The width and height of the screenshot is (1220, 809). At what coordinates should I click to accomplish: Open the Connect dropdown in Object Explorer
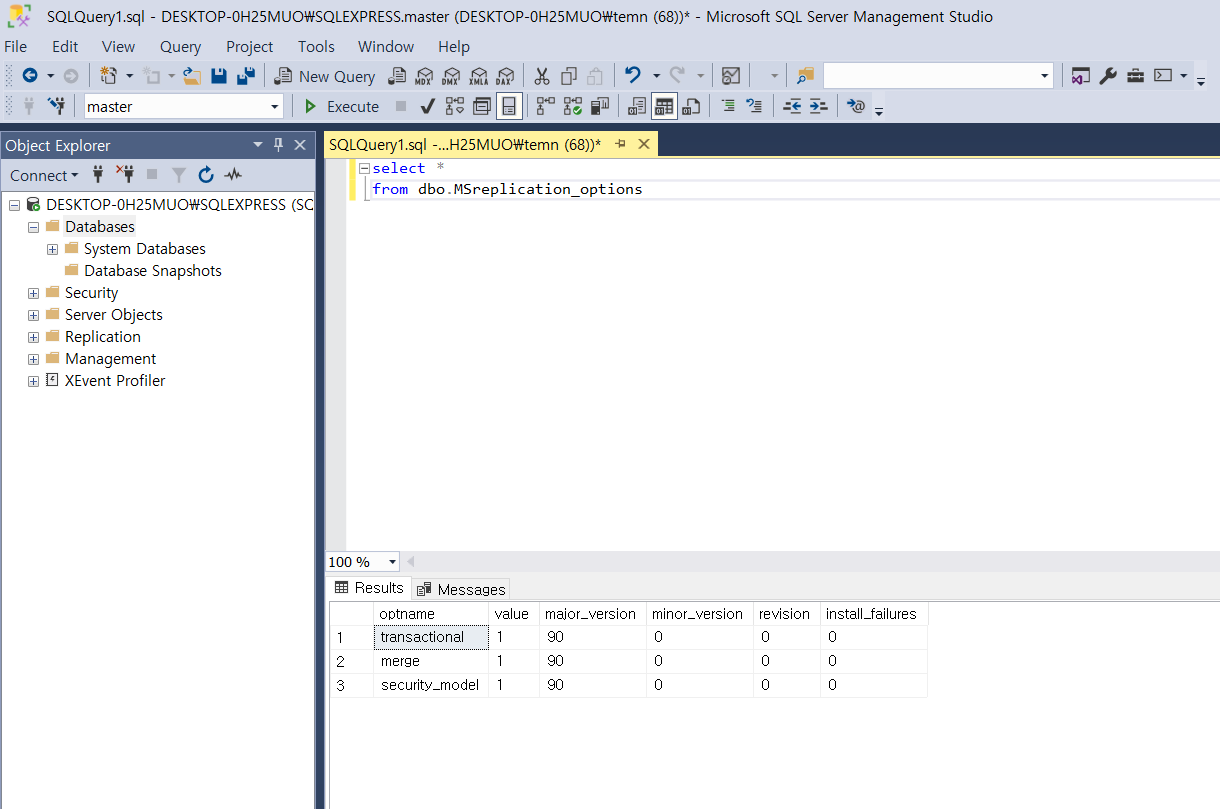[x=44, y=175]
